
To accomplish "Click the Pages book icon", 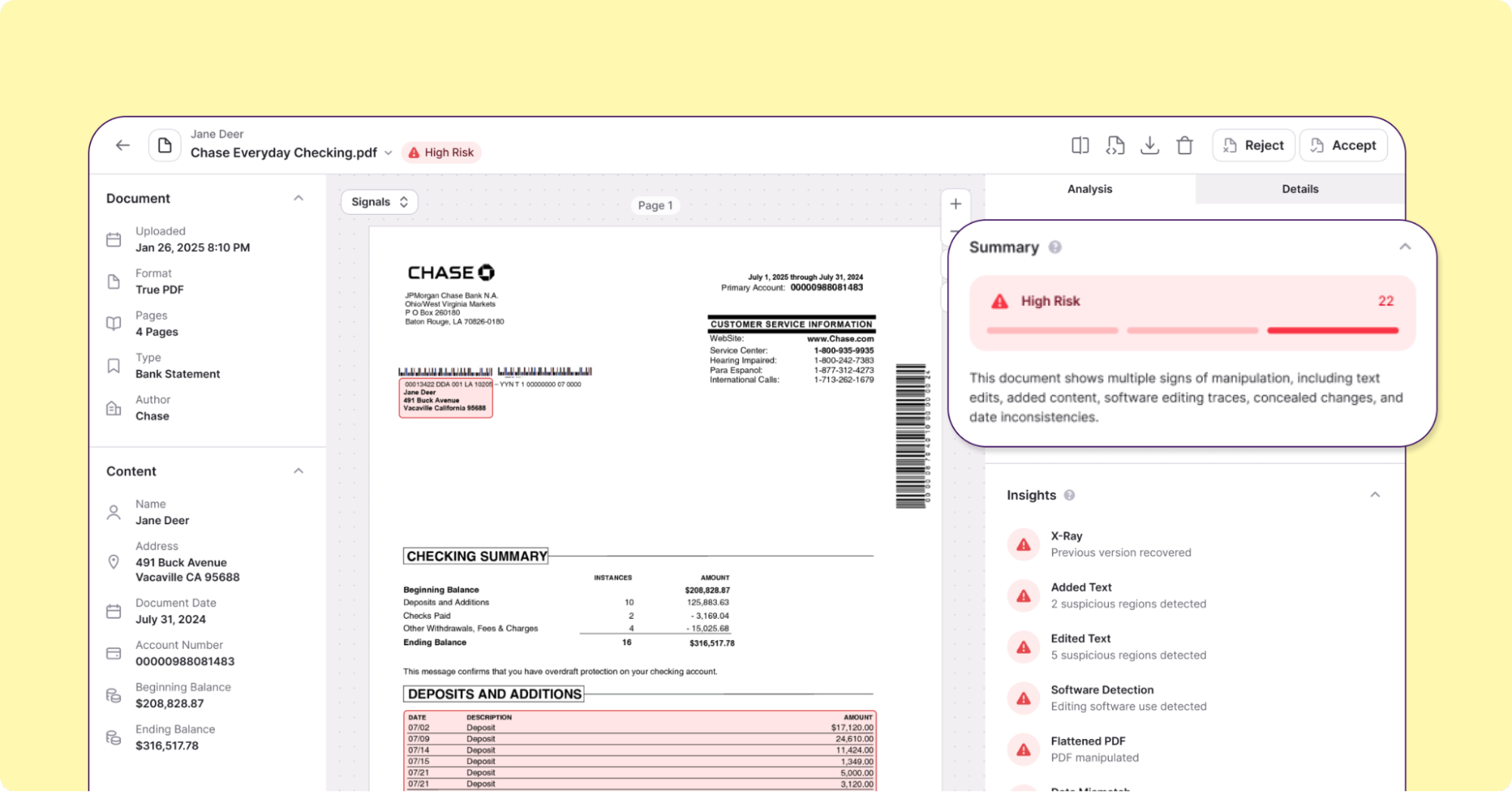I will pyautogui.click(x=113, y=324).
